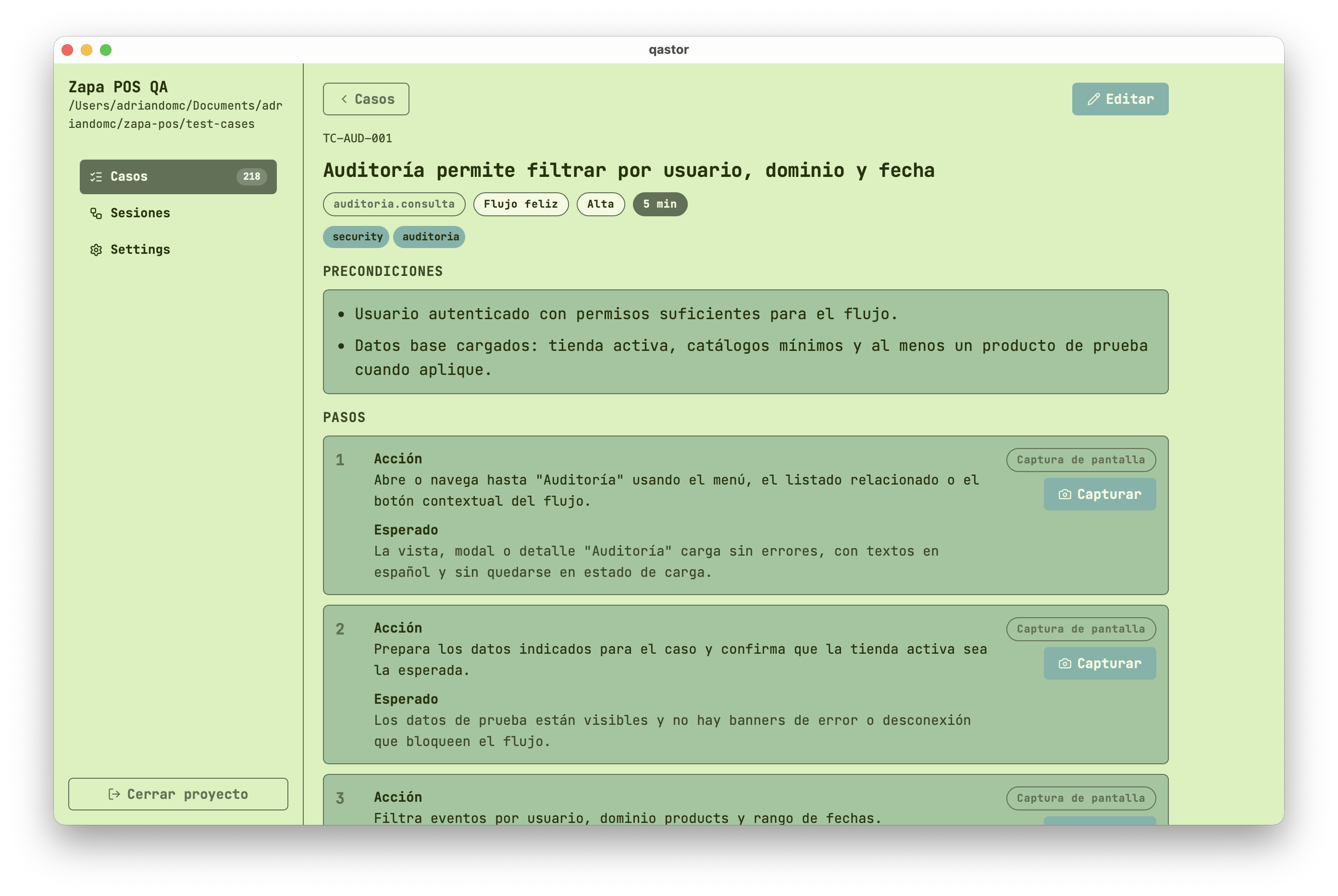
Task: Click the 5 min duration badge
Action: tap(660, 204)
